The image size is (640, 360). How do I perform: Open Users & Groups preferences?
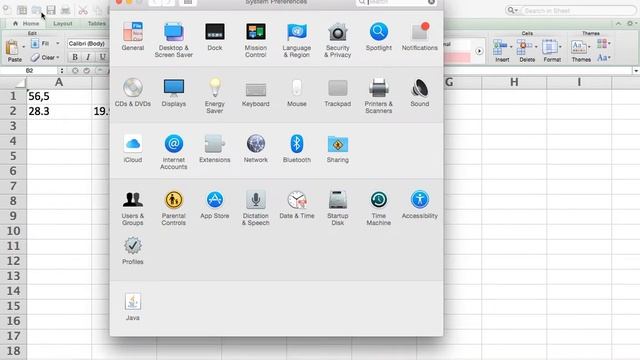(133, 208)
